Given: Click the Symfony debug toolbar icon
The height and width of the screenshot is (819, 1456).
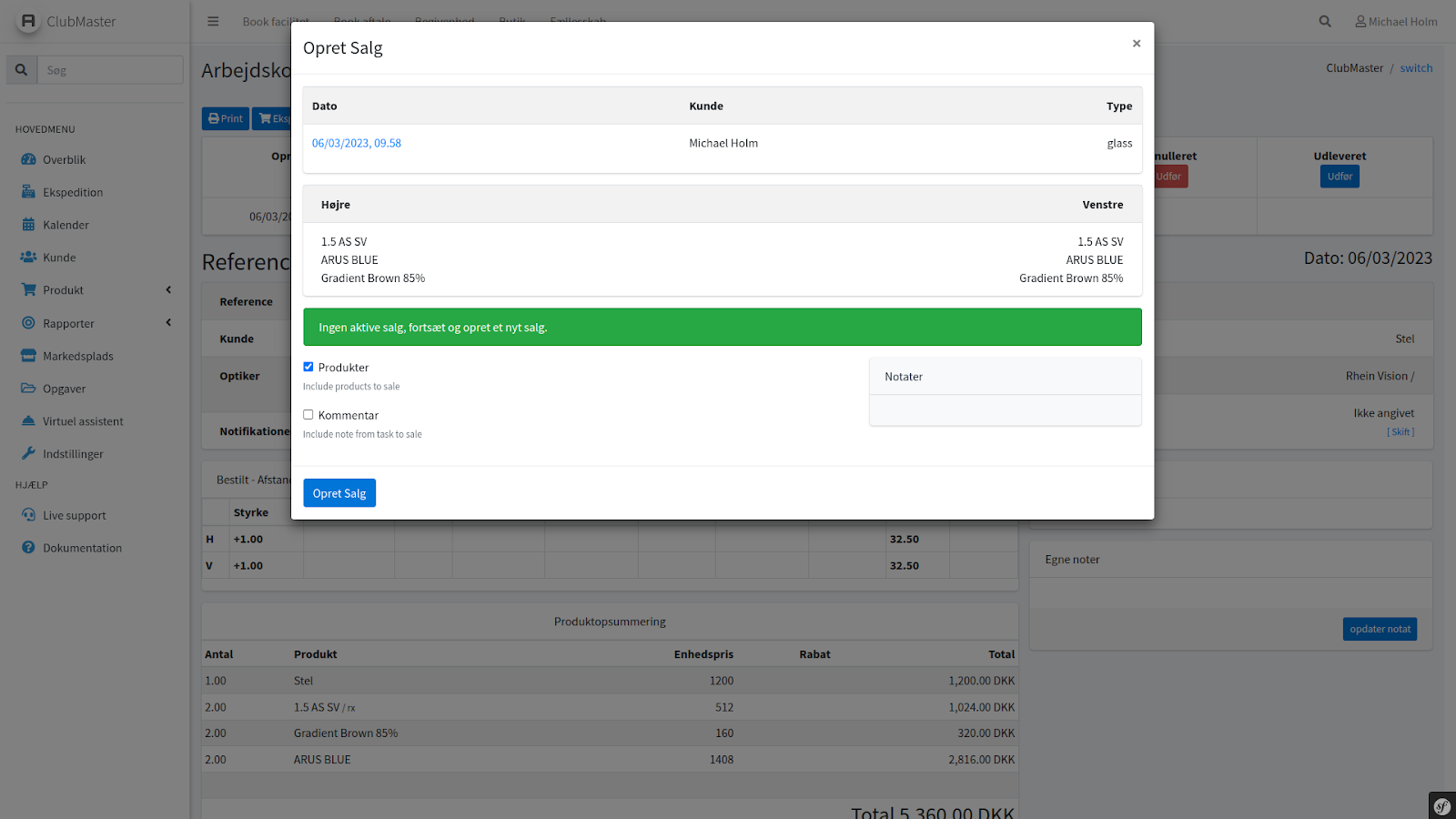Looking at the screenshot, I should (x=1441, y=805).
